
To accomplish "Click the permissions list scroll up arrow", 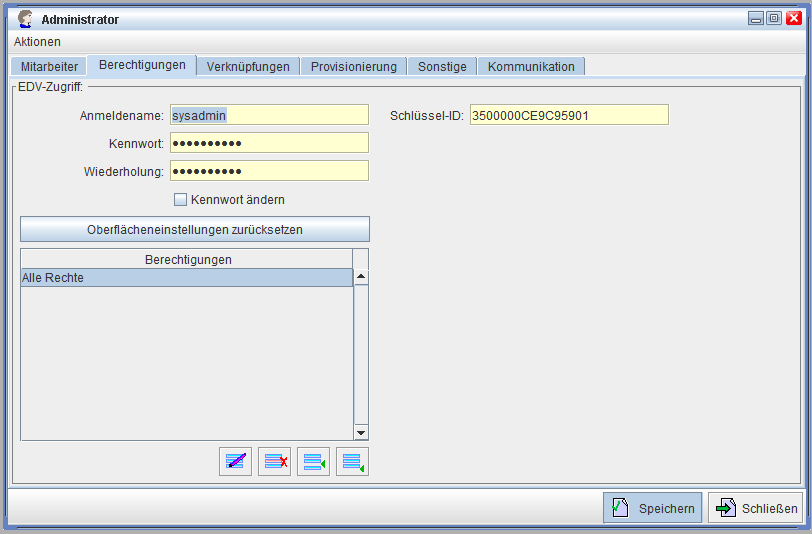I will 361,278.
